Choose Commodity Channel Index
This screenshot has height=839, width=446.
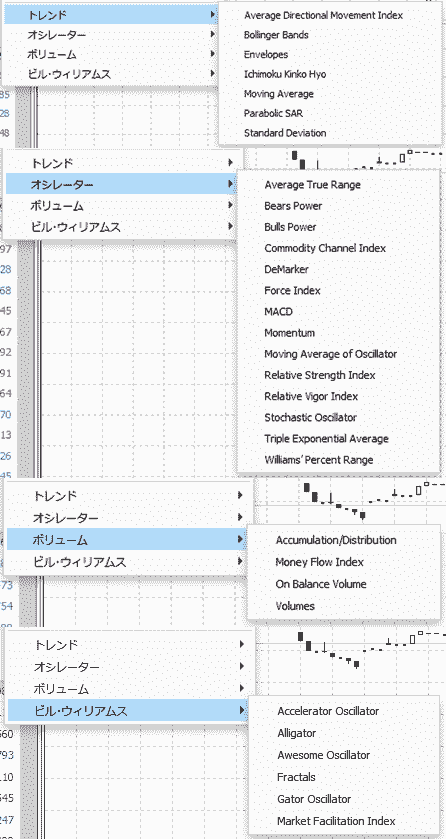[325, 248]
